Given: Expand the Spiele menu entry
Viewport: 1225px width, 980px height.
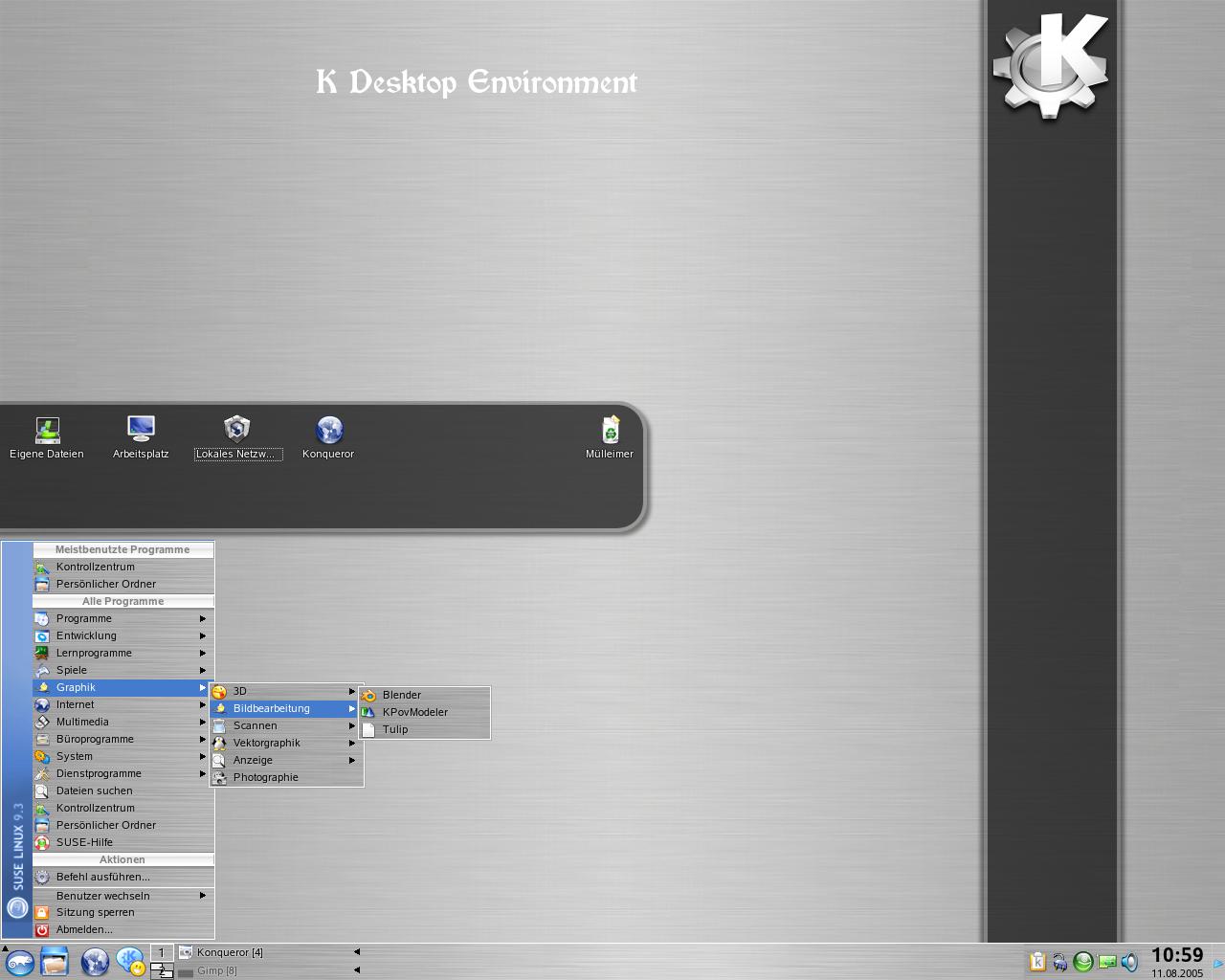Looking at the screenshot, I should [x=122, y=670].
